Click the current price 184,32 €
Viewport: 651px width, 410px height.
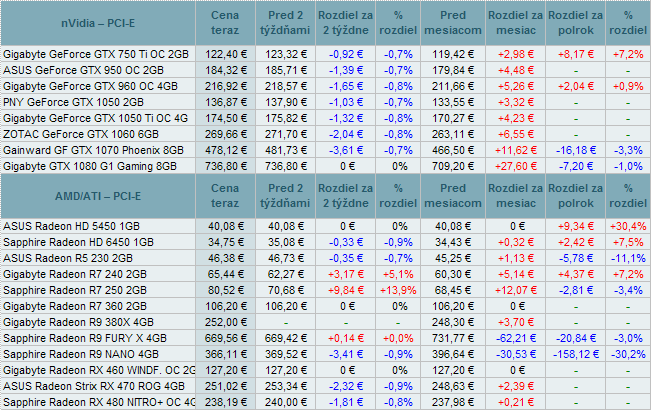coord(225,70)
